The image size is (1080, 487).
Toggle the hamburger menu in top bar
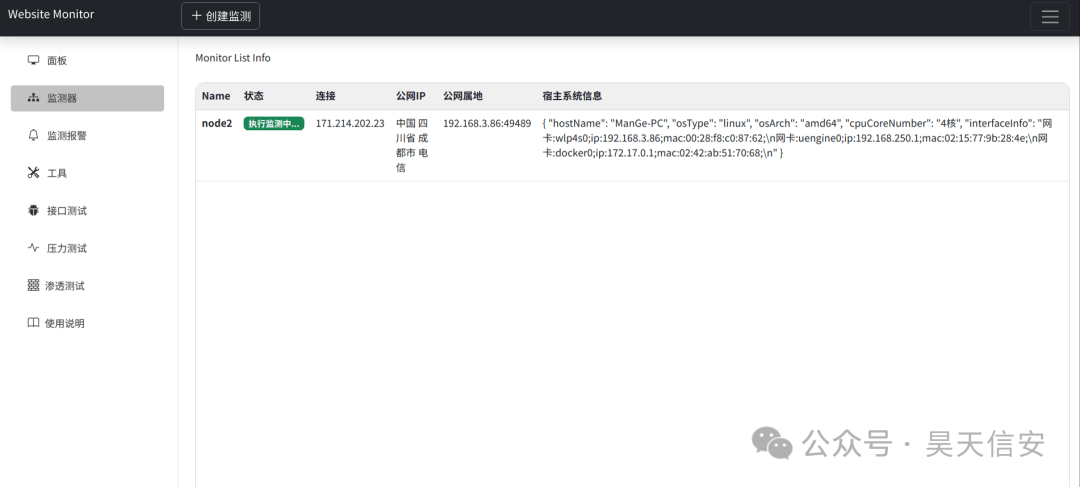tap(1050, 17)
